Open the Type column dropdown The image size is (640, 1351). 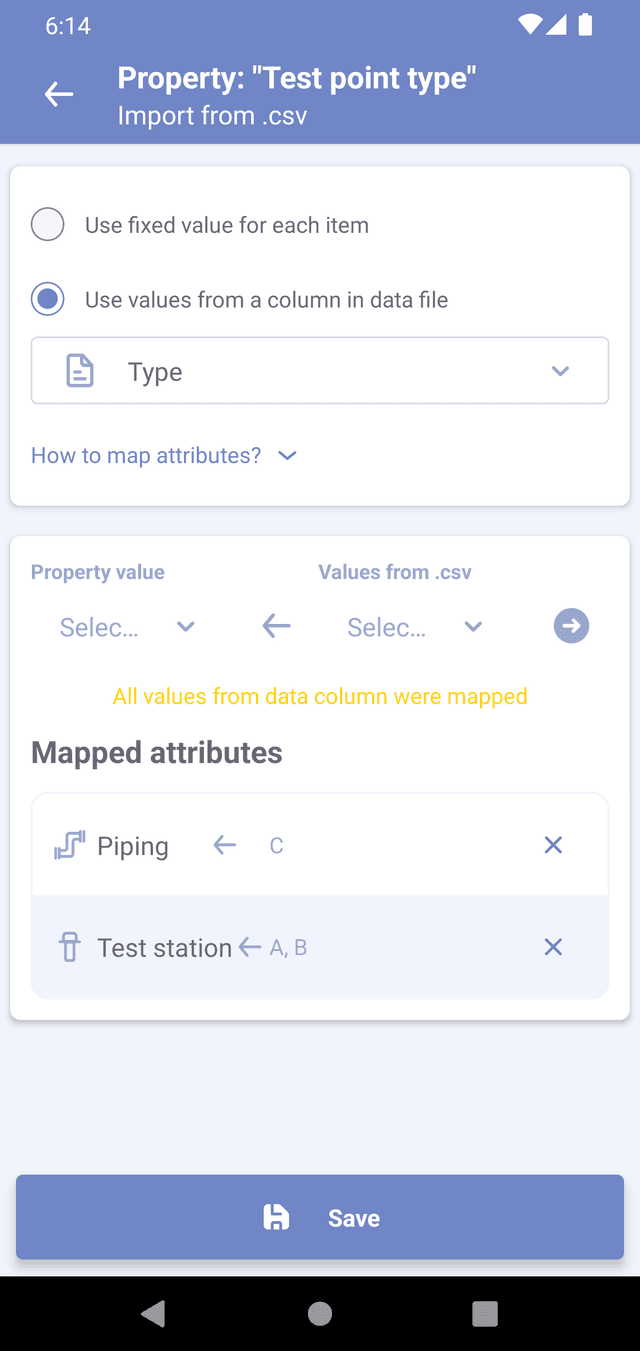tap(320, 371)
